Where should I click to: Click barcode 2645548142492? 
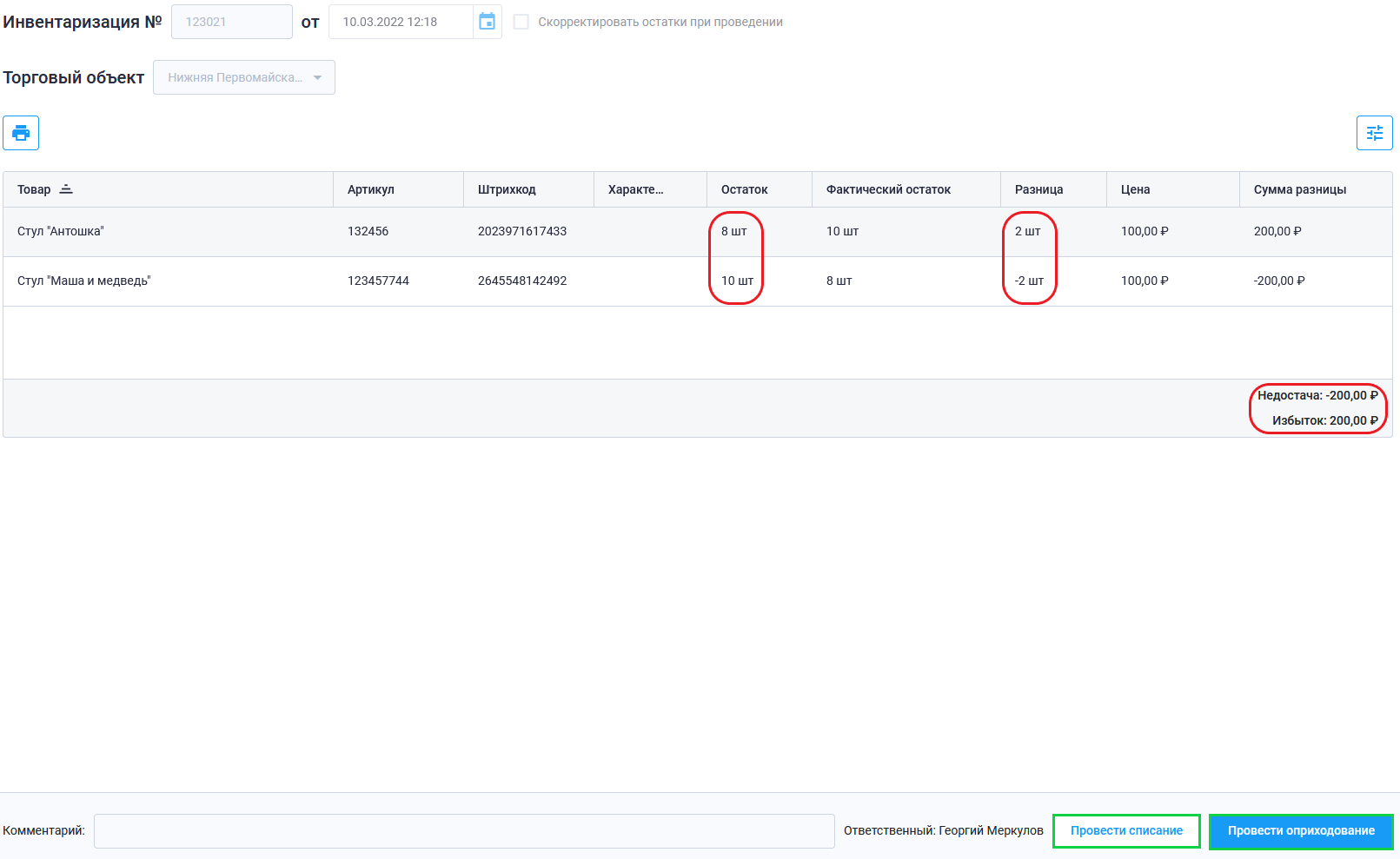tap(522, 281)
